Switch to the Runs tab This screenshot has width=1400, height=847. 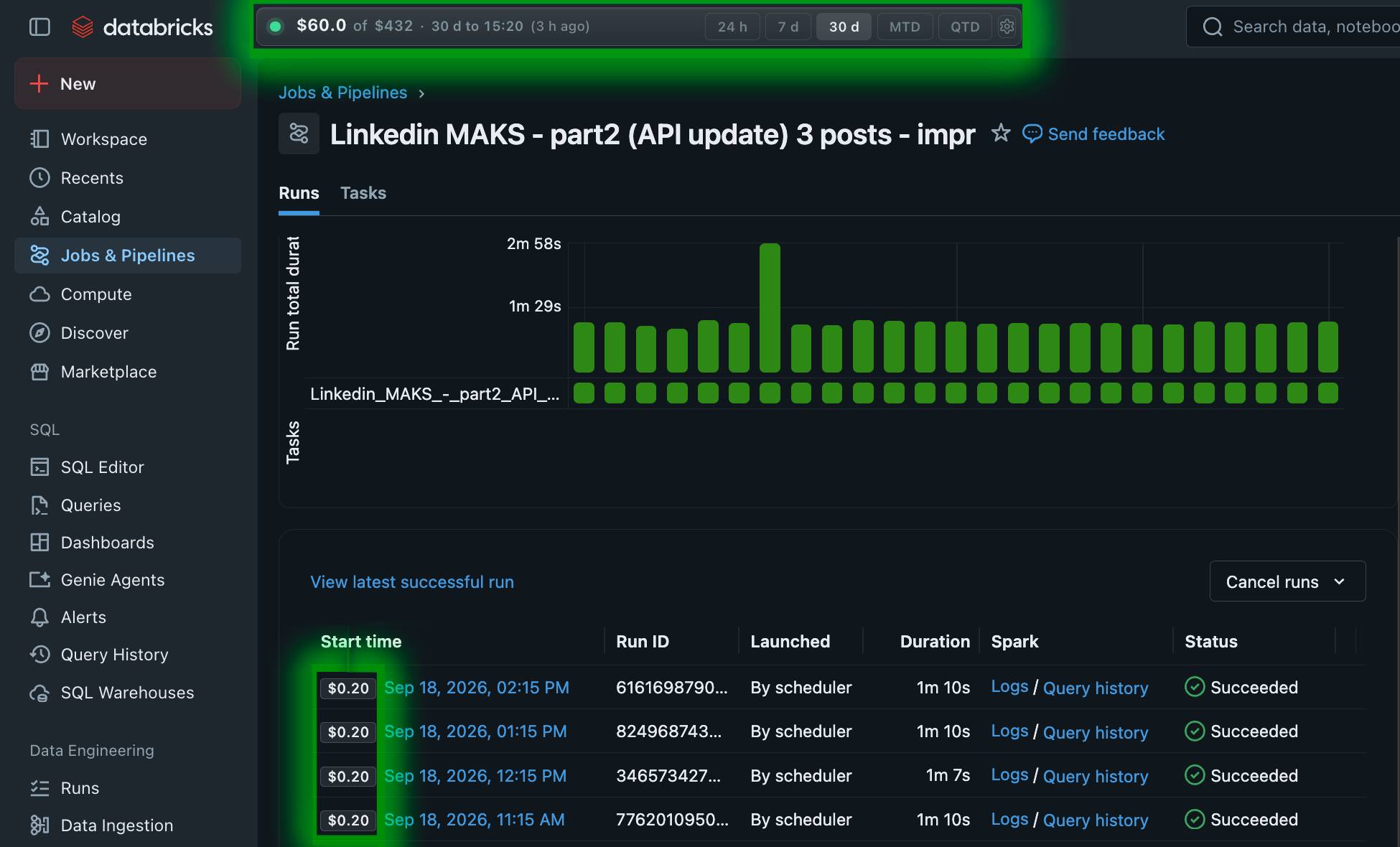coord(299,193)
